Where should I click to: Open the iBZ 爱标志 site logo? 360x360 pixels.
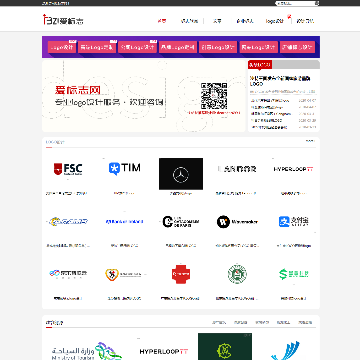[x=63, y=21]
